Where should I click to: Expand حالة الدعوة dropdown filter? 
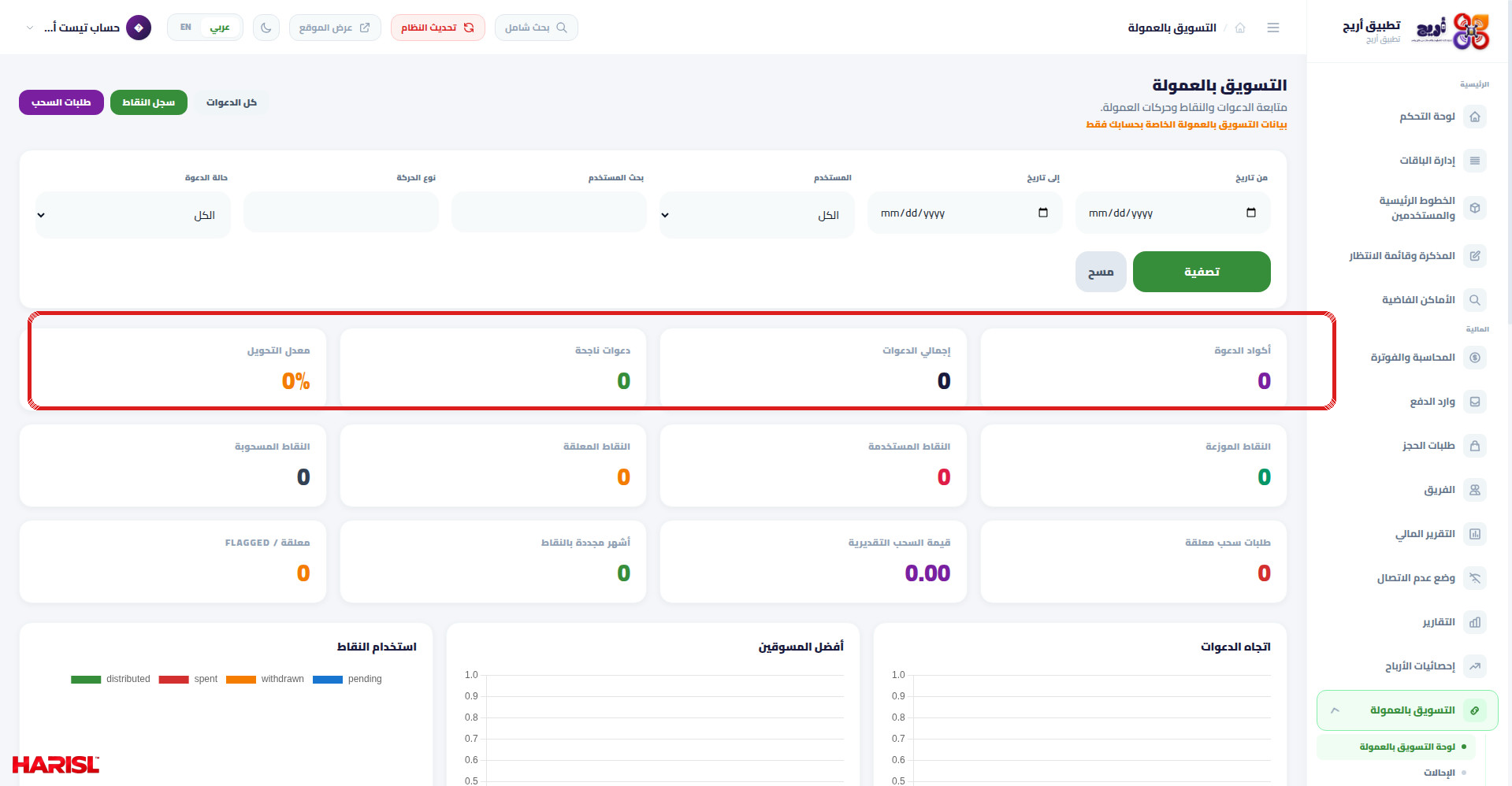click(x=133, y=215)
